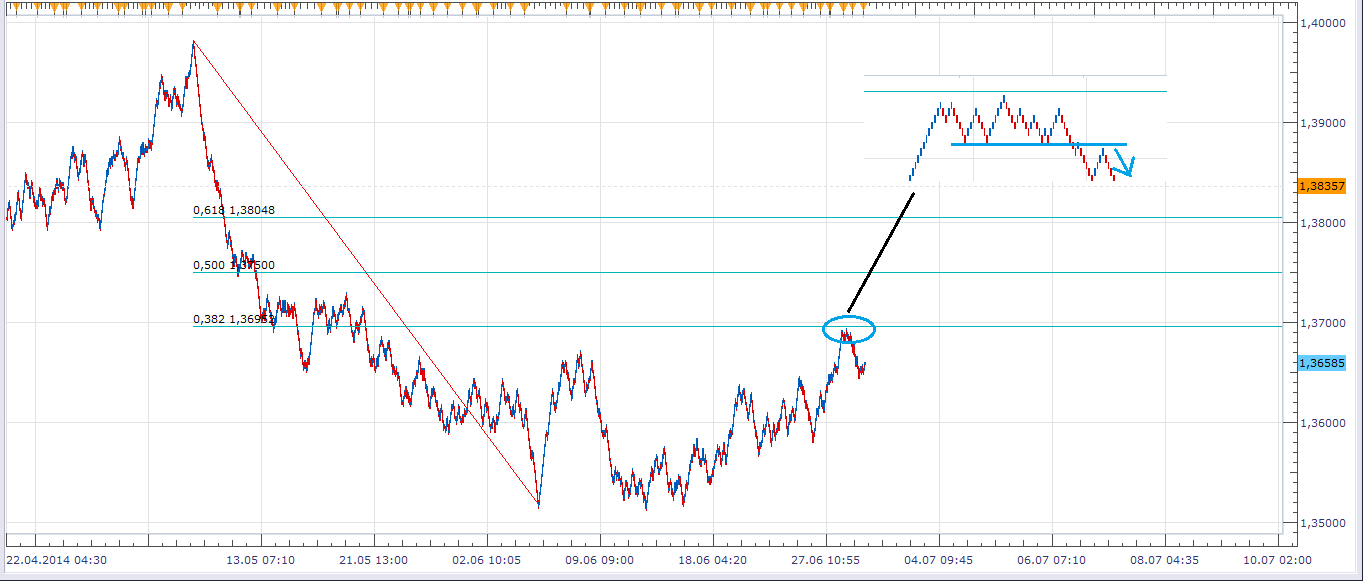Viewport: 1366px width, 584px height.
Task: Click the 13.05 07:10 time axis label
Action: point(258,560)
